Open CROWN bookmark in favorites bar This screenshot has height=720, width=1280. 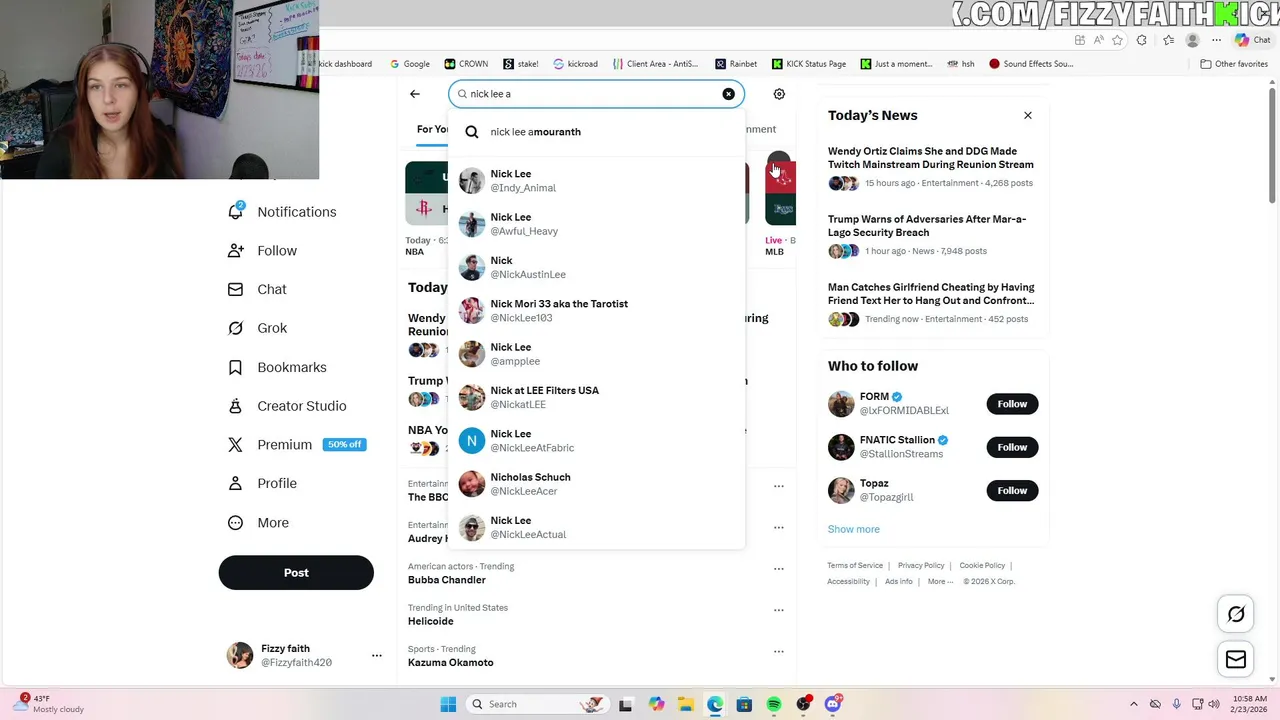(466, 64)
